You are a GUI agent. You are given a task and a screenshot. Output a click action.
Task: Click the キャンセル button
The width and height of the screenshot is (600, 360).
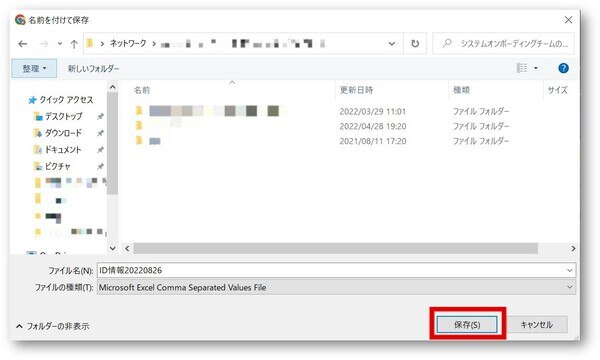537,325
